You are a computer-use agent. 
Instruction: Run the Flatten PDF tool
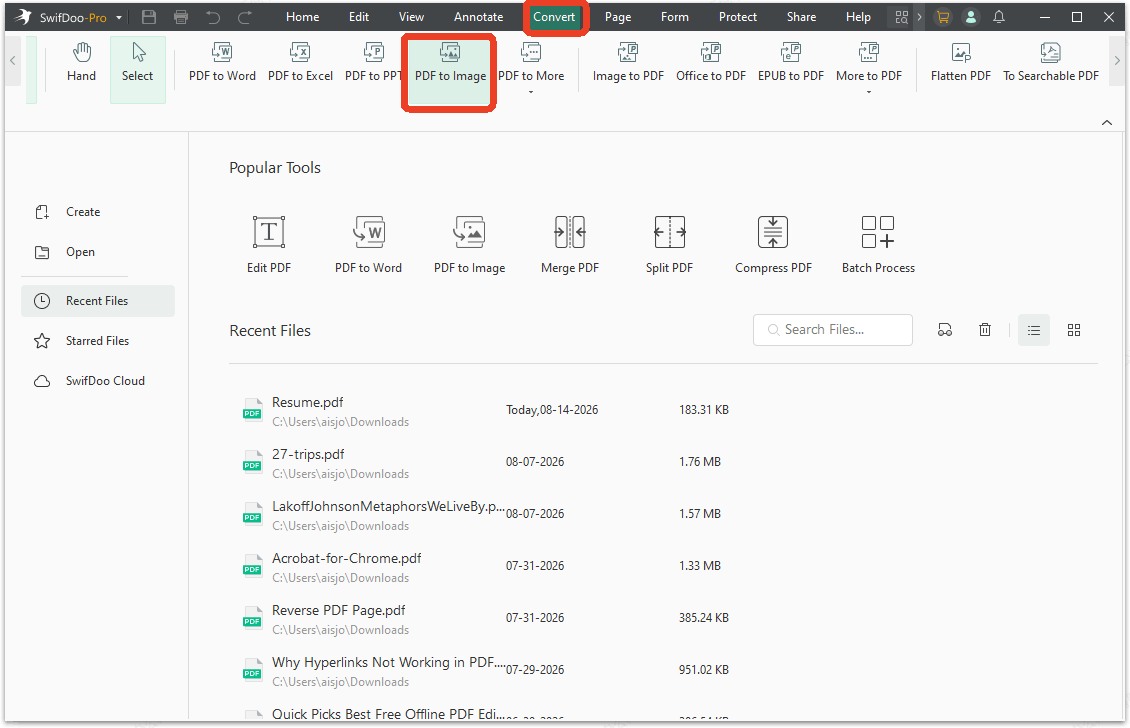[961, 63]
